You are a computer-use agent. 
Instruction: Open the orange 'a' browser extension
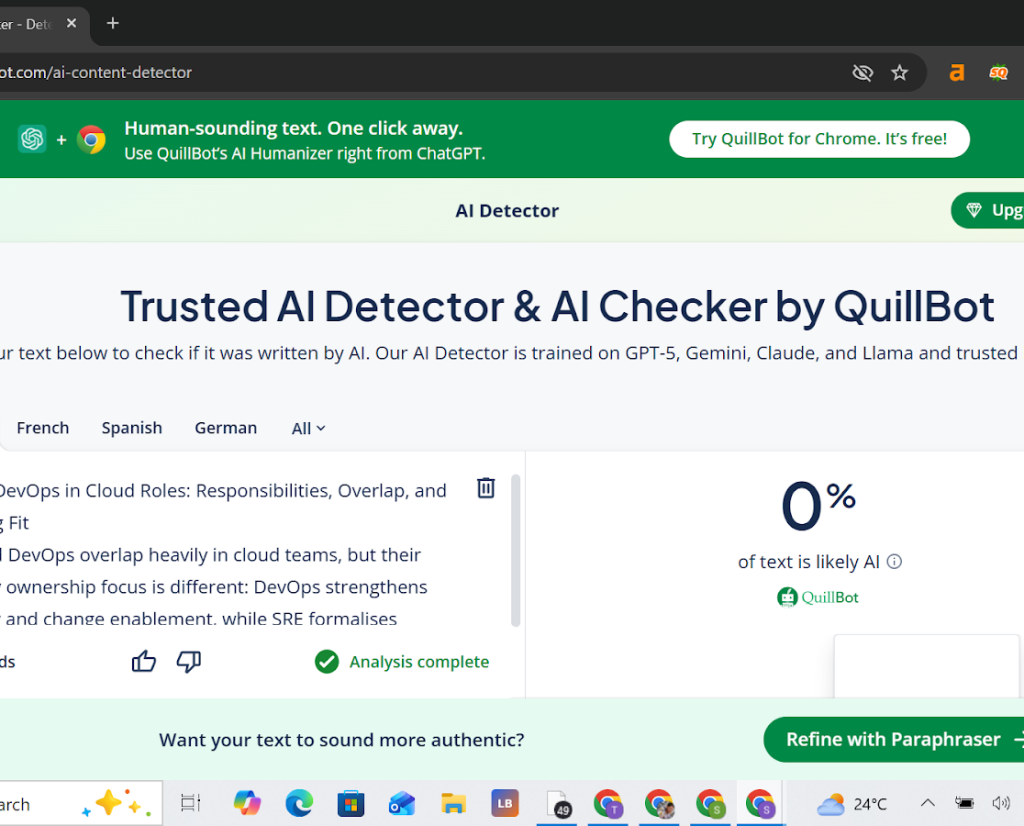957,72
